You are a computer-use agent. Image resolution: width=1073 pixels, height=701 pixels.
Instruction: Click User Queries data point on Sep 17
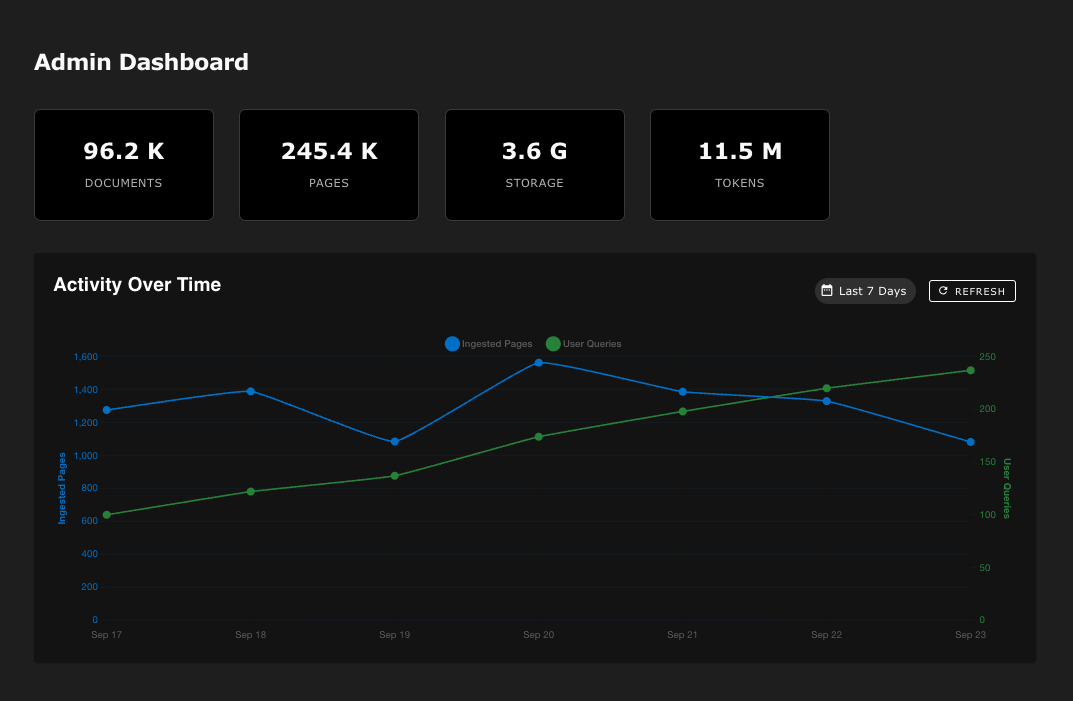[x=107, y=515]
